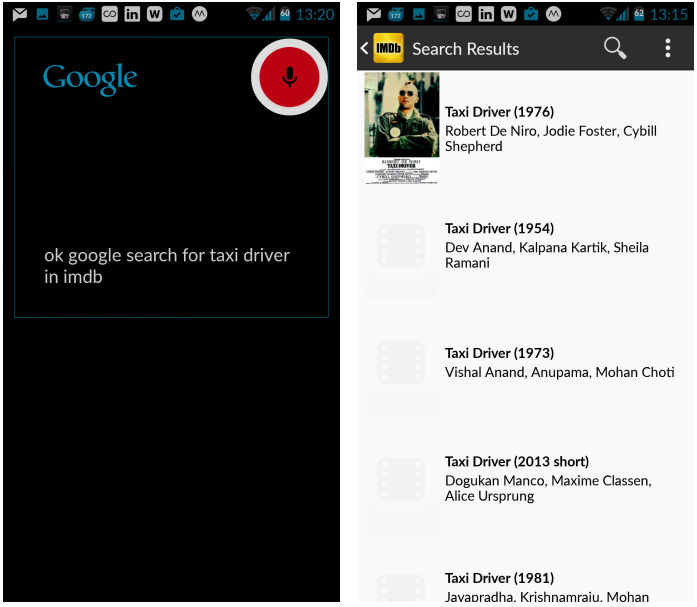Open the IMDb overflow menu dots

tap(668, 48)
